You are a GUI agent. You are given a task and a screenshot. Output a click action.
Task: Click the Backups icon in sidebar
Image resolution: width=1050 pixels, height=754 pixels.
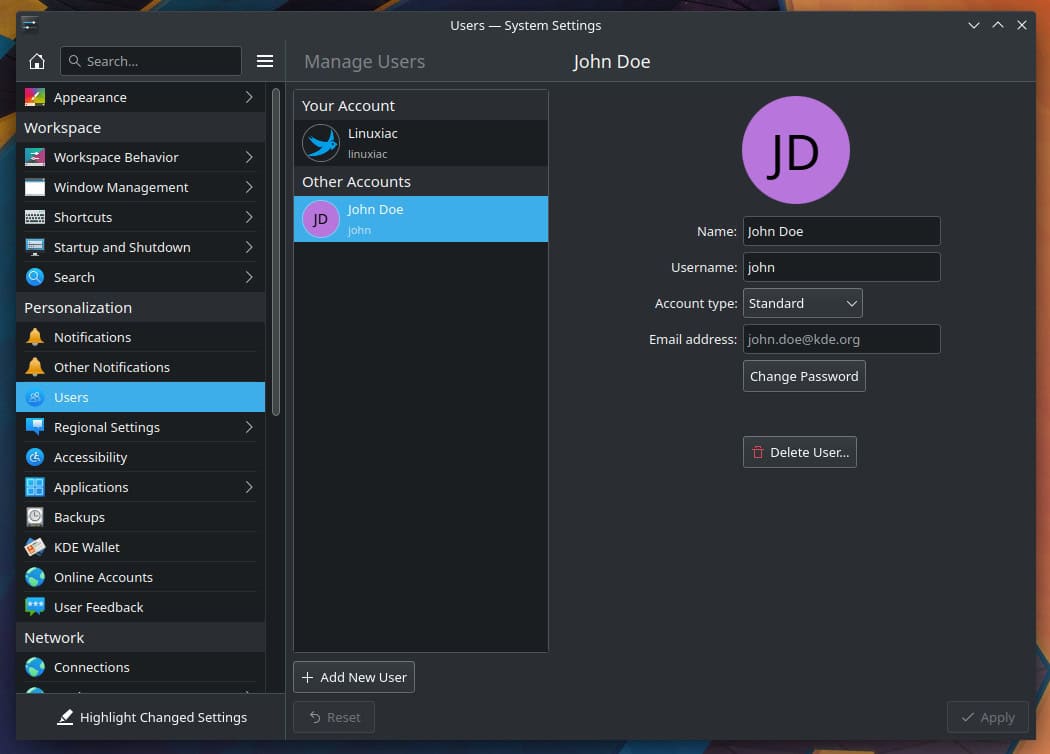[x=35, y=517]
